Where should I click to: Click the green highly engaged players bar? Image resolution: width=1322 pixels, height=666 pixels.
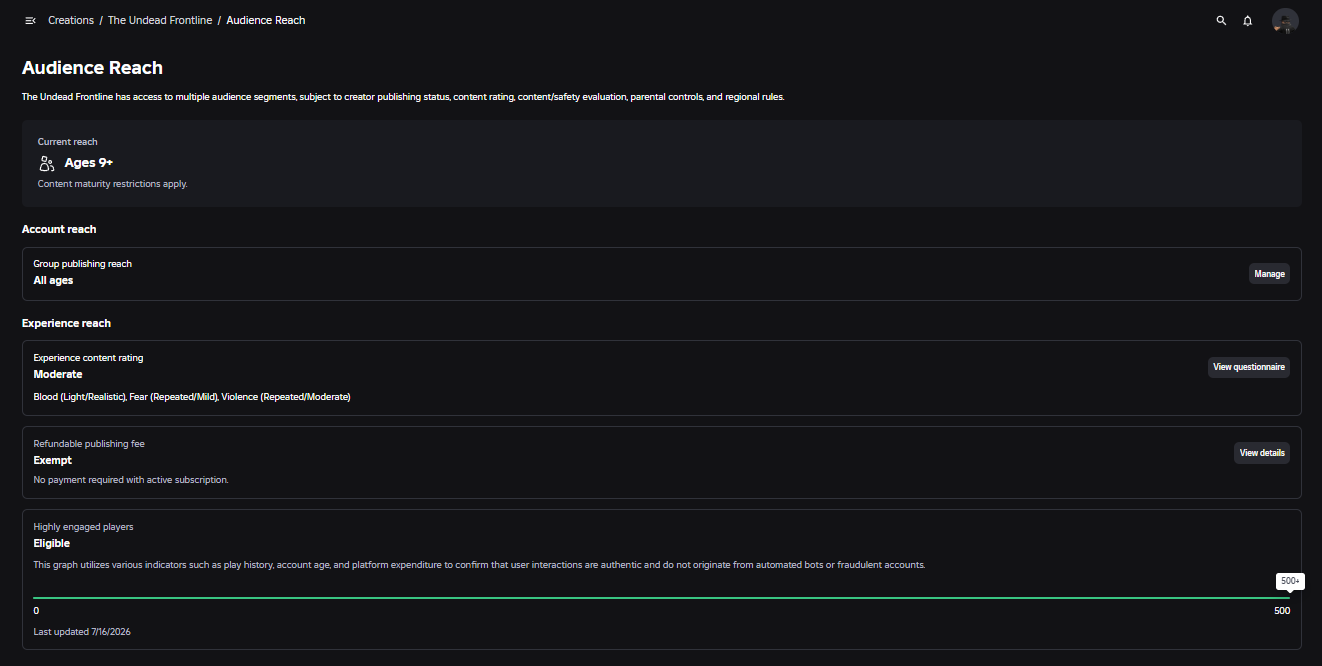point(661,598)
